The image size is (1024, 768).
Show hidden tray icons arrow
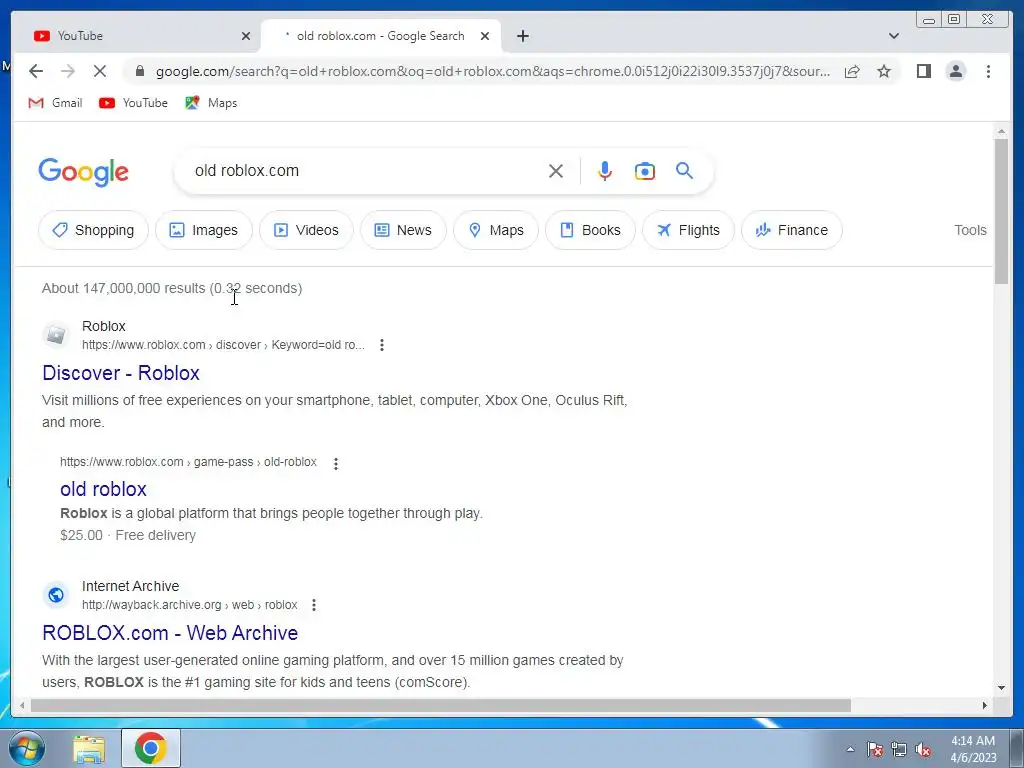point(850,749)
